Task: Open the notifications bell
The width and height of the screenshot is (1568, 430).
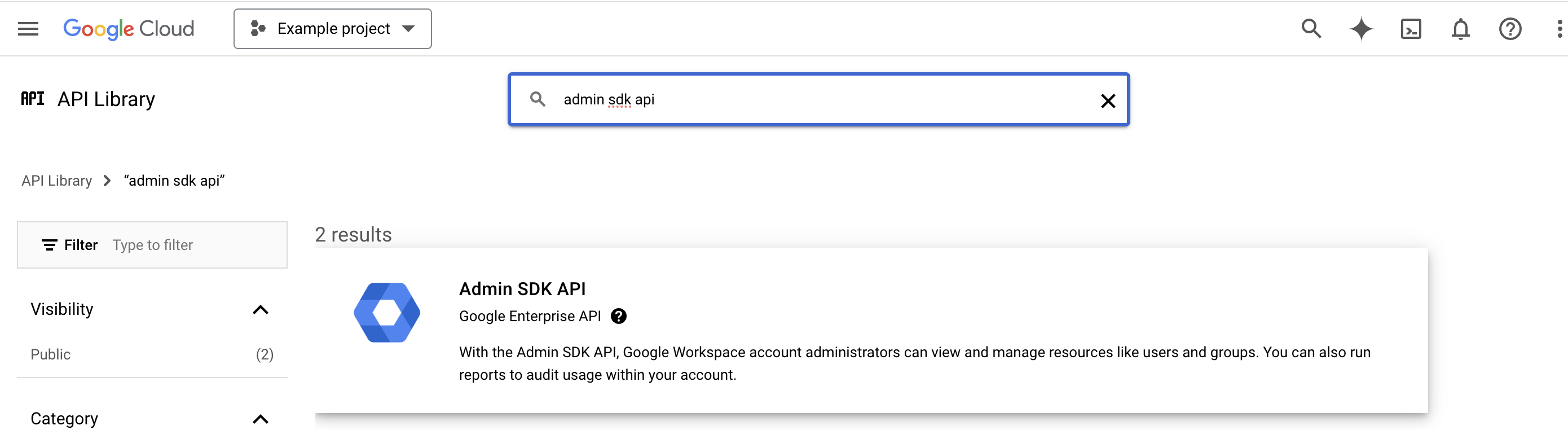Action: pyautogui.click(x=1460, y=29)
